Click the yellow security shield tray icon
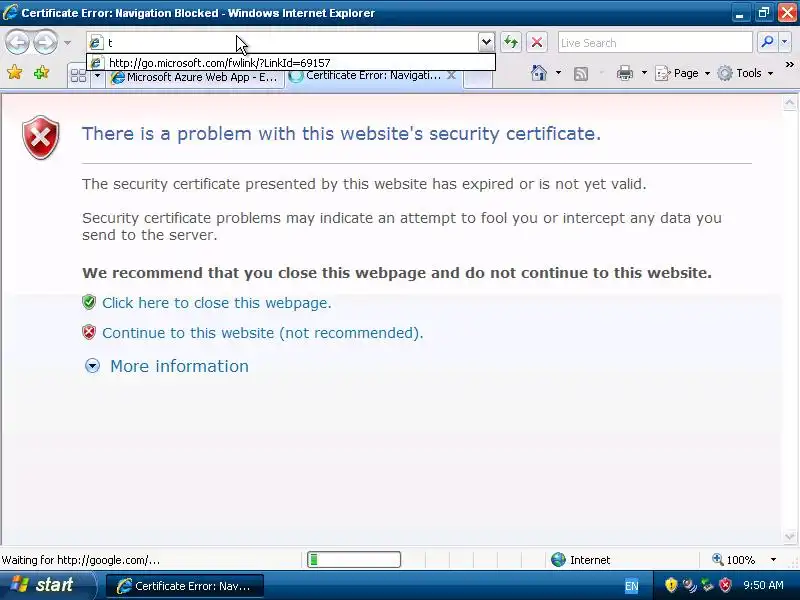 coord(671,585)
